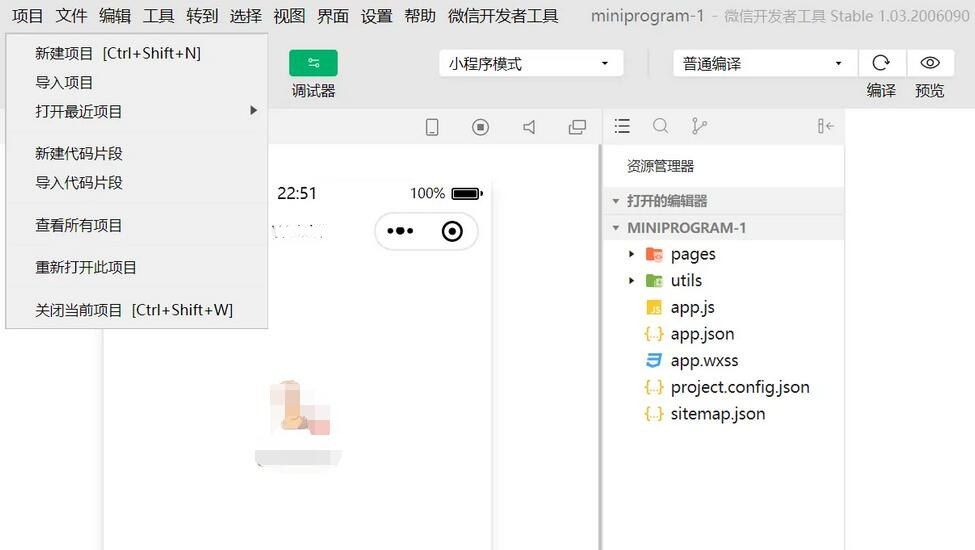Open the 编辑 menu
The height and width of the screenshot is (550, 975).
click(x=115, y=16)
